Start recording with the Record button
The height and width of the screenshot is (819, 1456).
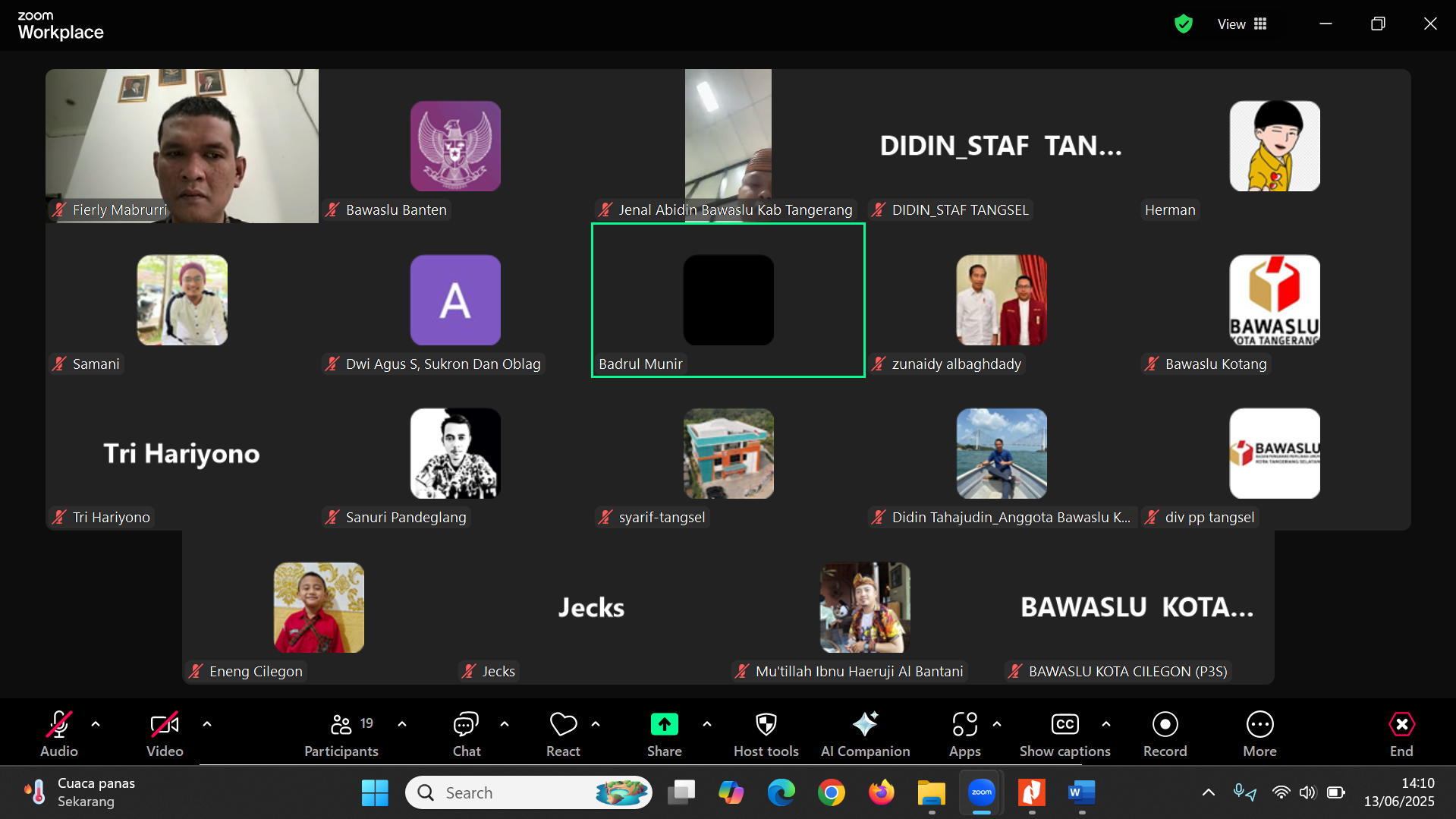pos(1165,732)
